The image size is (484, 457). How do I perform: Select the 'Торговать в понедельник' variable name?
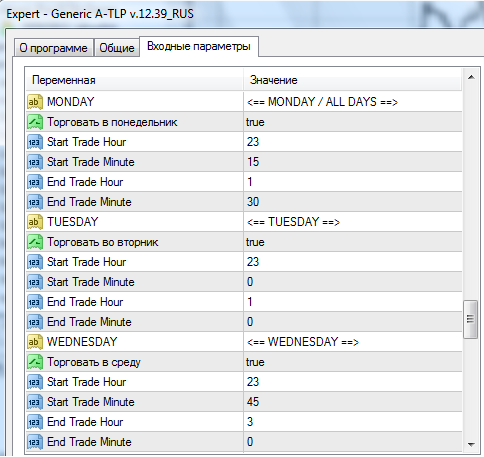[112, 122]
